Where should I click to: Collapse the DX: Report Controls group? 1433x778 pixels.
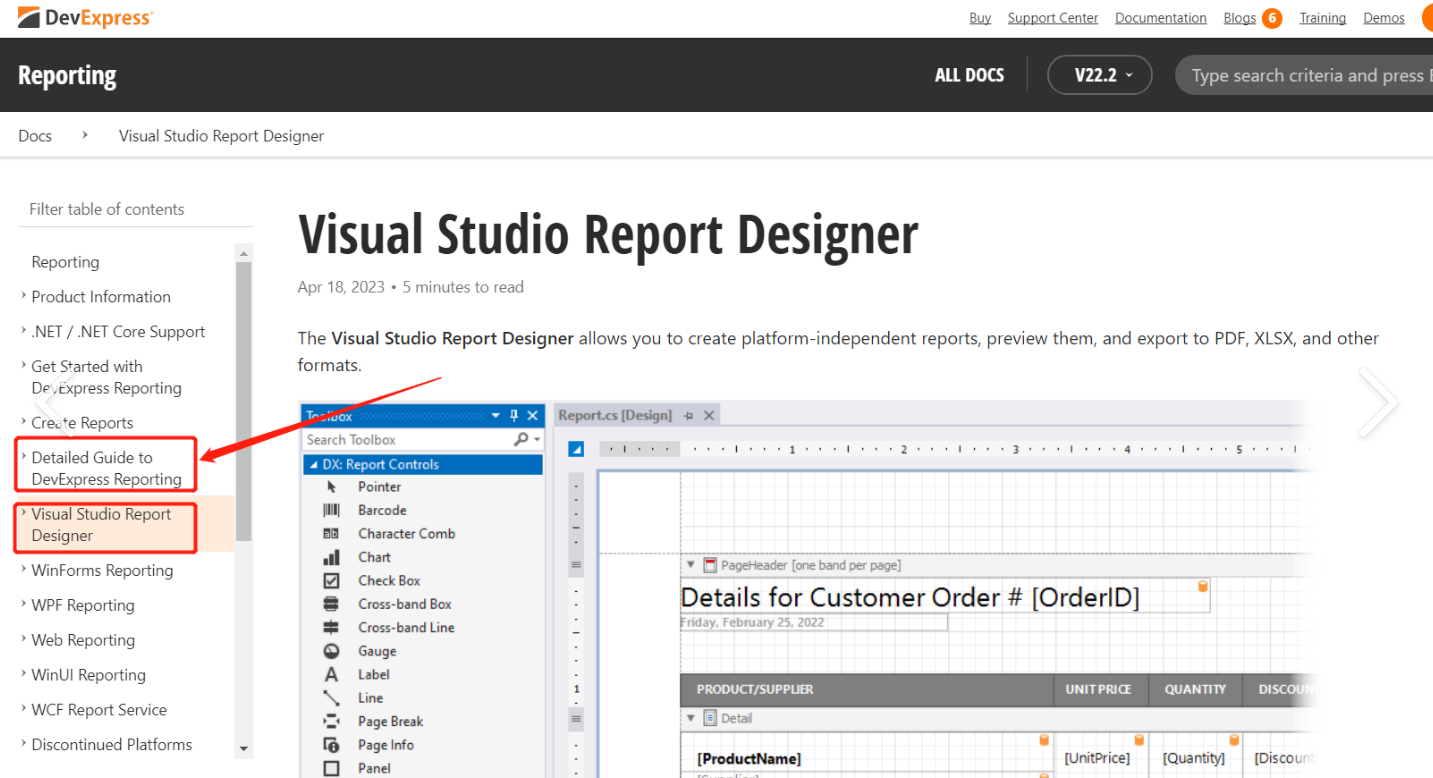313,465
